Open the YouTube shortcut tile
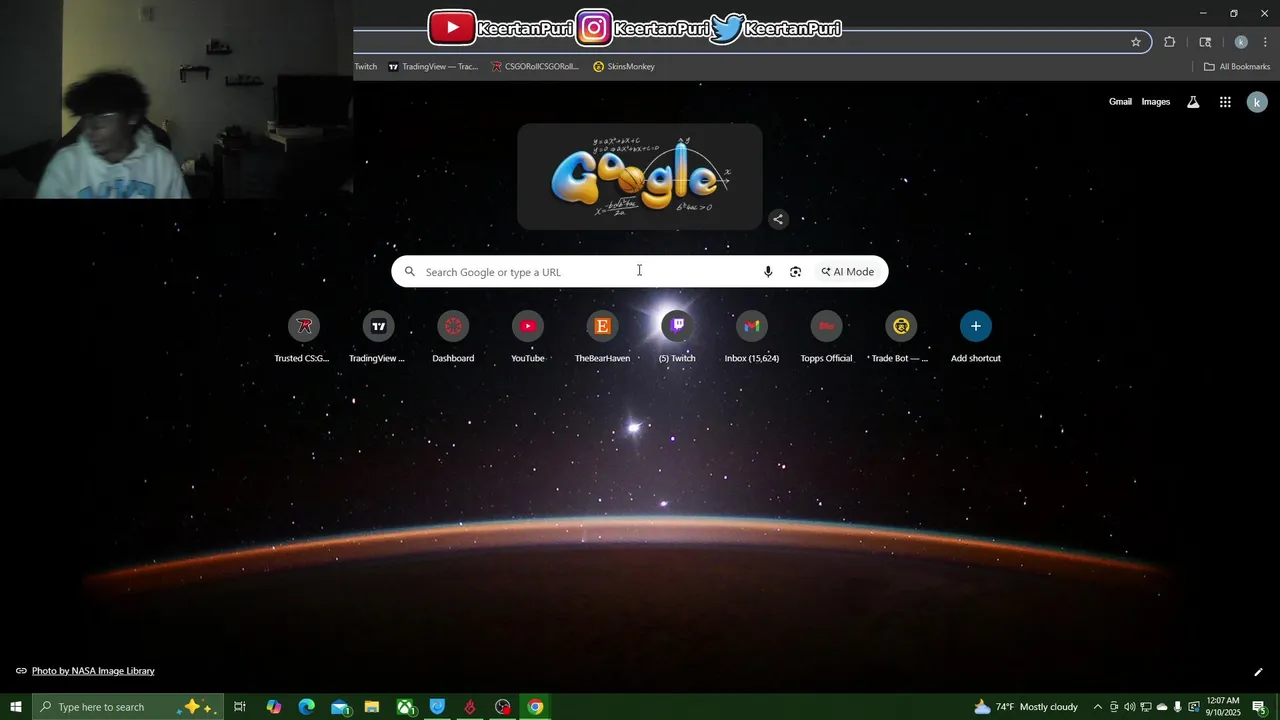1280x720 pixels. pyautogui.click(x=528, y=337)
